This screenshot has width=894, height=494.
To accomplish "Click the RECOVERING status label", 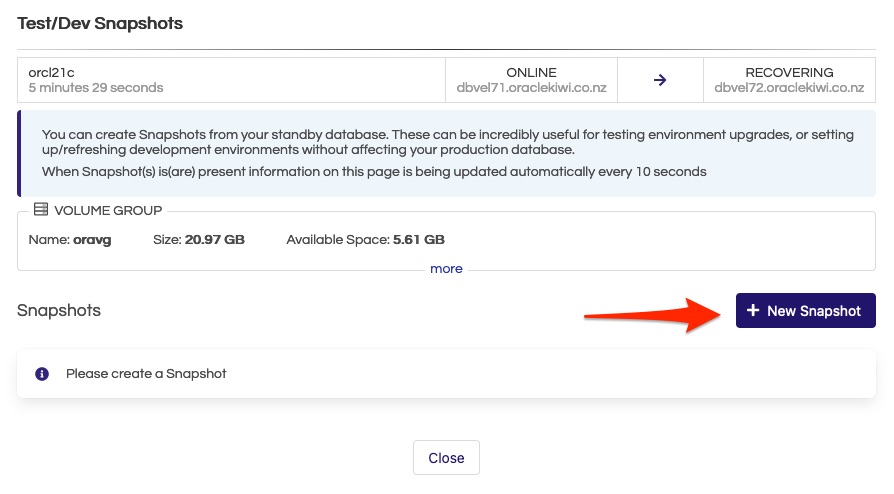I will 789,72.
